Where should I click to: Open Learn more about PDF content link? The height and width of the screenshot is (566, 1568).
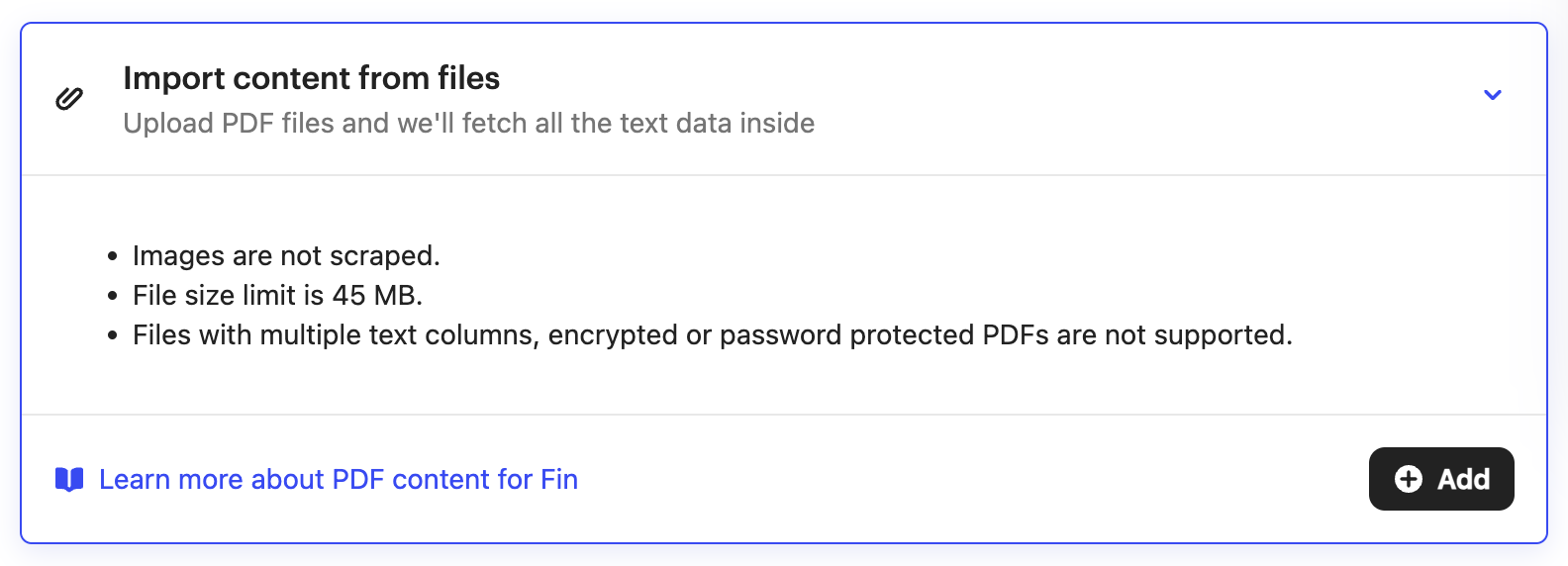(339, 480)
